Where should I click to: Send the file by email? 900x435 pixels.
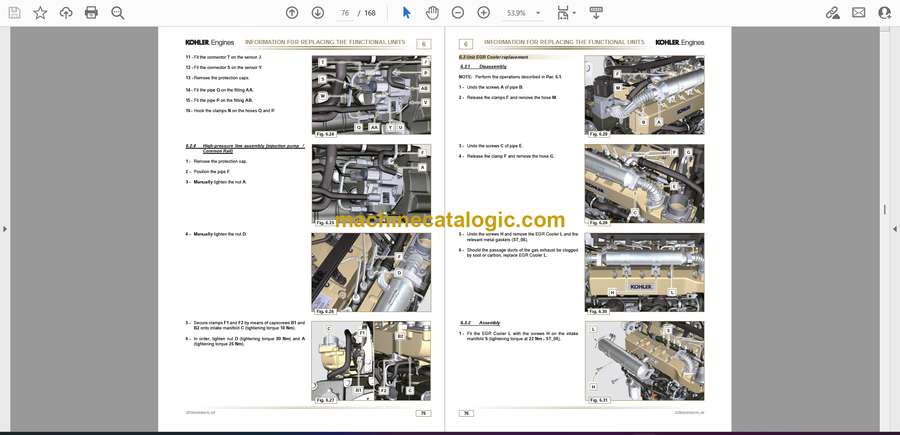858,13
